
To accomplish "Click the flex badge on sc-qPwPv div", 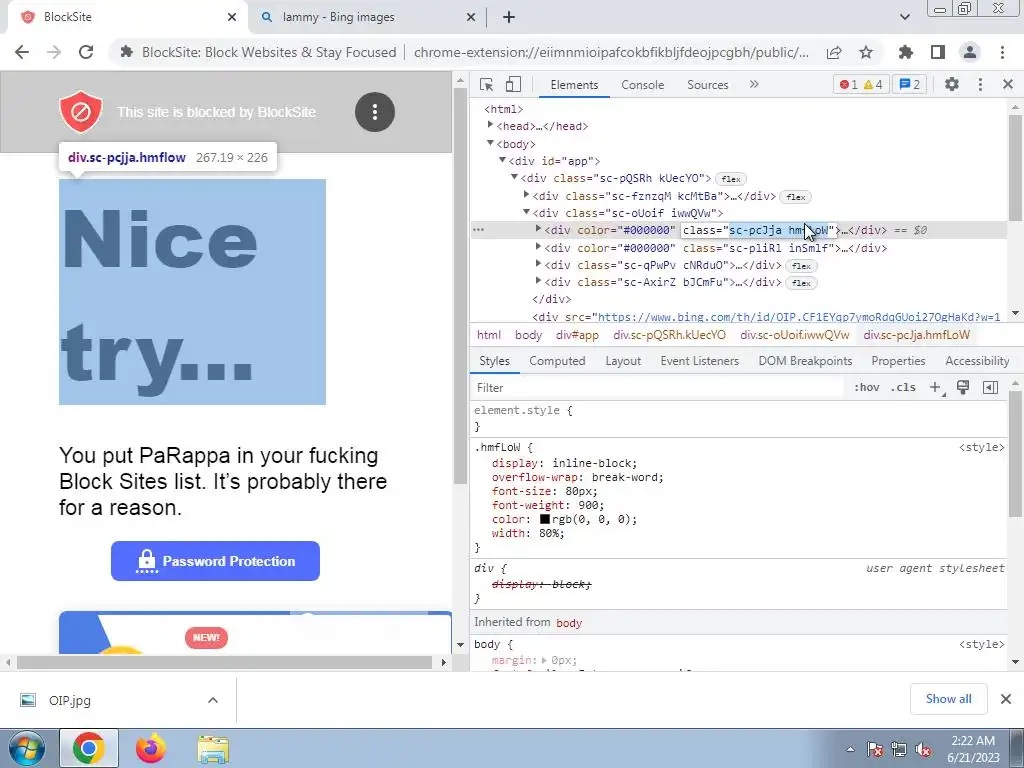I will click(x=801, y=266).
